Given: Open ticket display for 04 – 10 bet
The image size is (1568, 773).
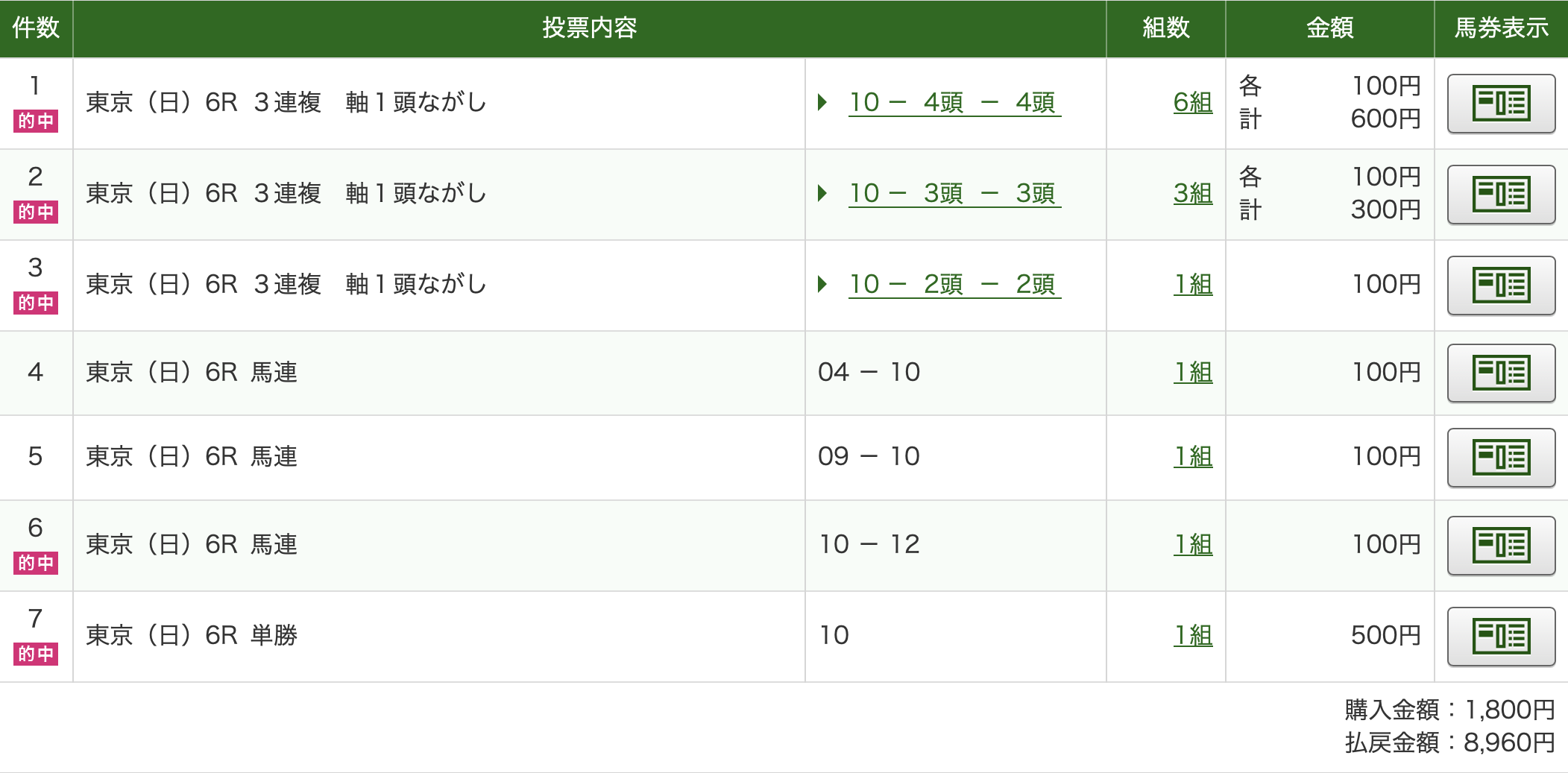Looking at the screenshot, I should (1501, 373).
